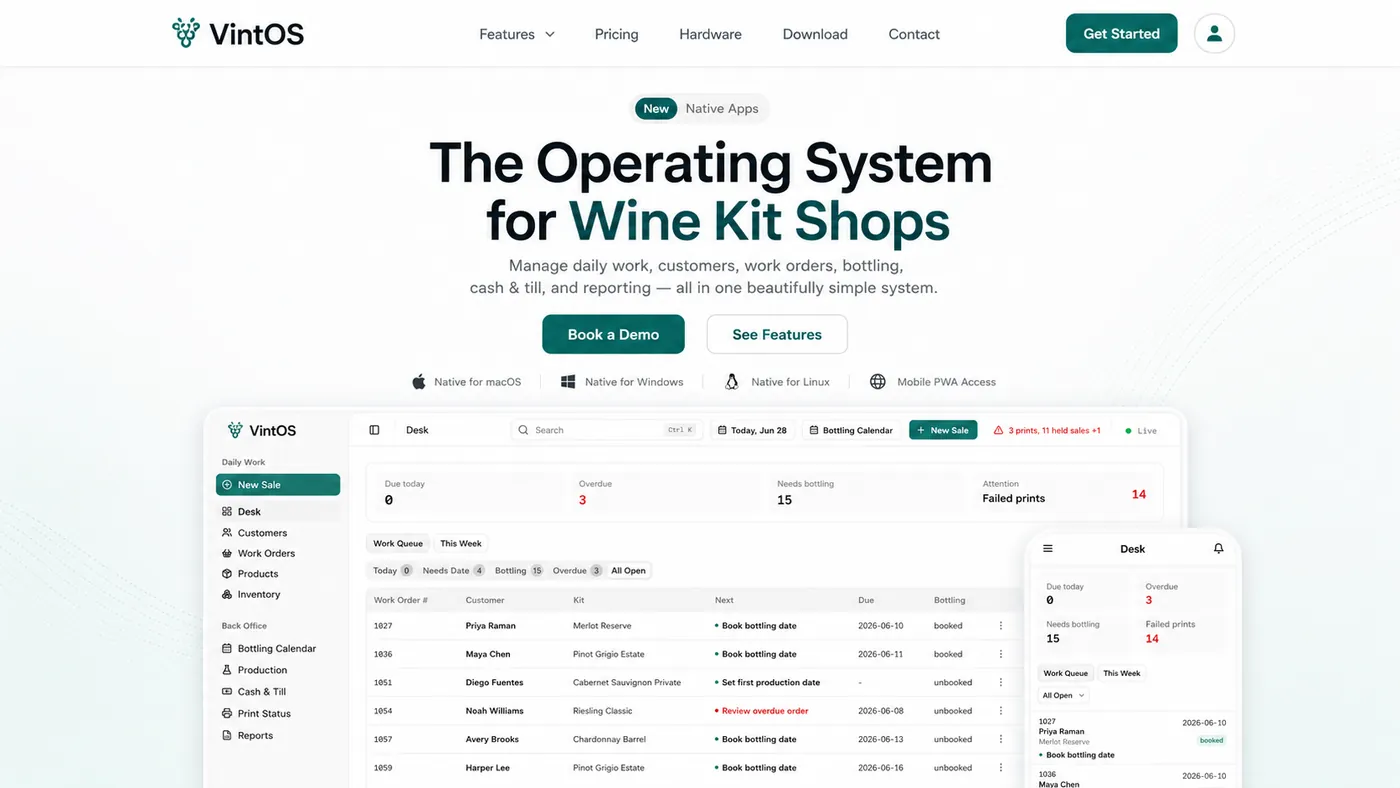Screen dimensions: 1400x788
Task: Click the New Sale button in the app top bar
Action: [942, 430]
